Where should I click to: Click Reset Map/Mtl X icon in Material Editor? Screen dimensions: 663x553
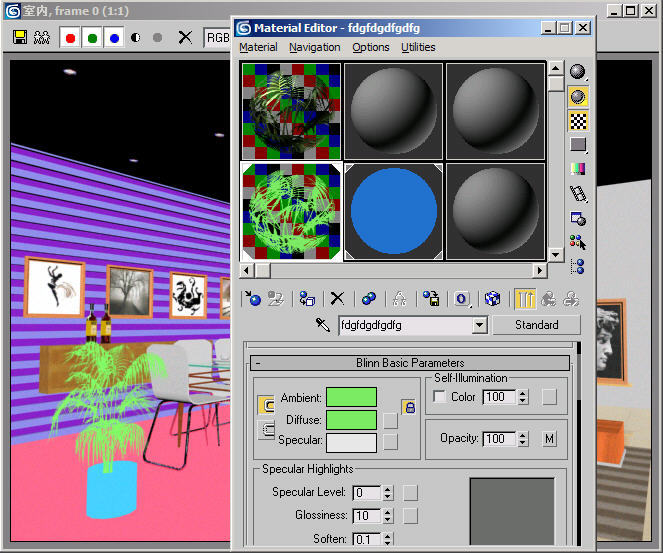tap(337, 298)
